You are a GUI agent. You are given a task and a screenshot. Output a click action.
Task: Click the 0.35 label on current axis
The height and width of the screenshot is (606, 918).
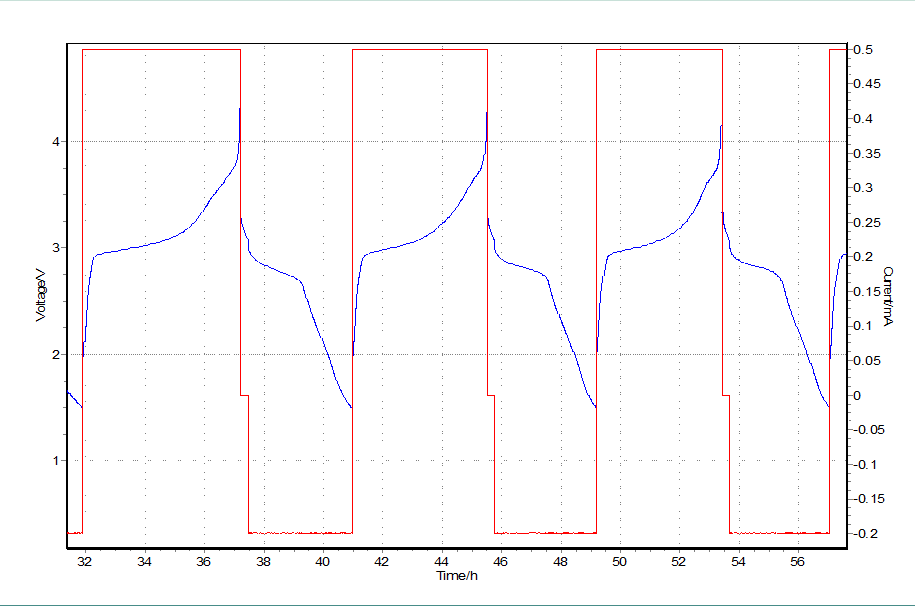point(864,154)
